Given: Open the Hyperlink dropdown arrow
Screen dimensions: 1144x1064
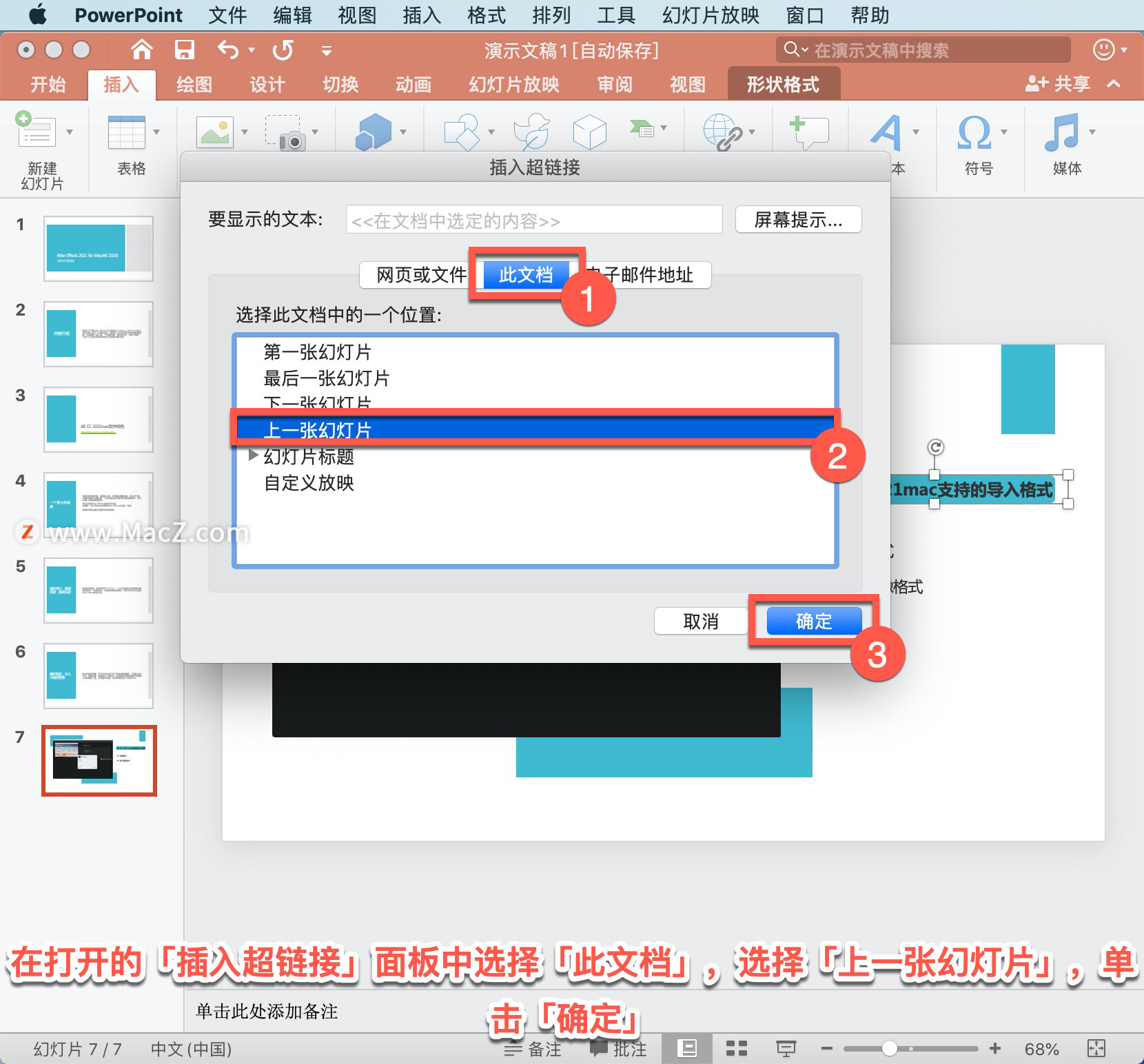Looking at the screenshot, I should [x=752, y=132].
